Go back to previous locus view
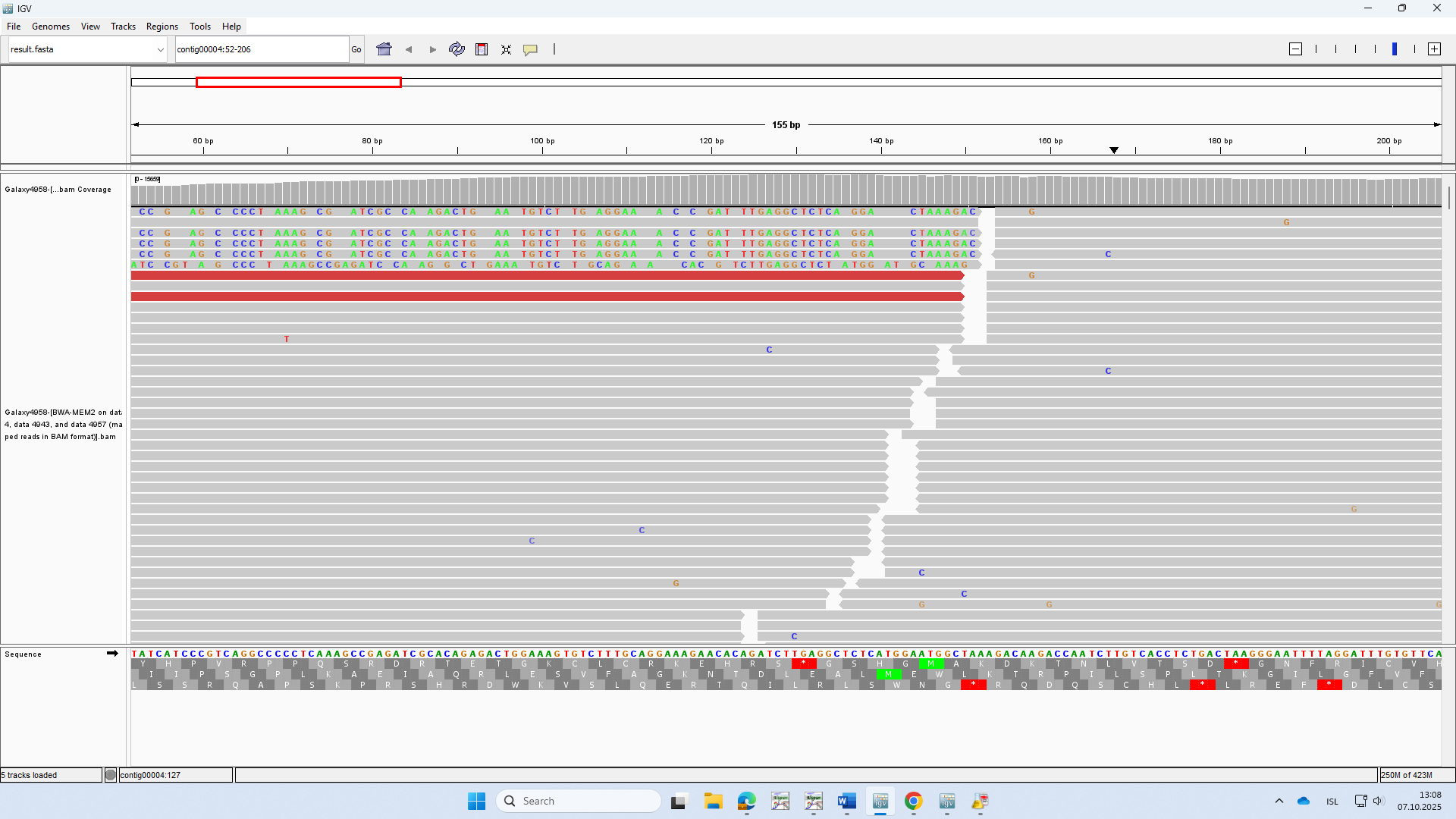 tap(409, 49)
